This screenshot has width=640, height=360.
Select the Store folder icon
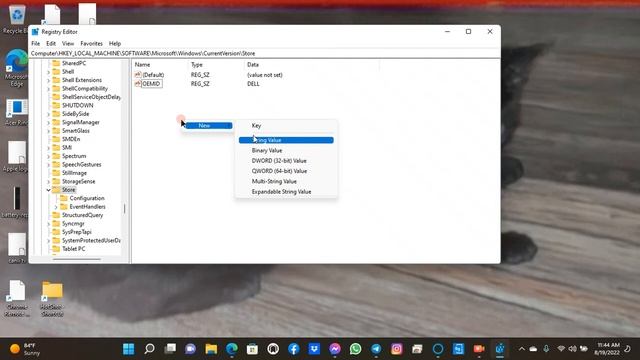point(56,190)
